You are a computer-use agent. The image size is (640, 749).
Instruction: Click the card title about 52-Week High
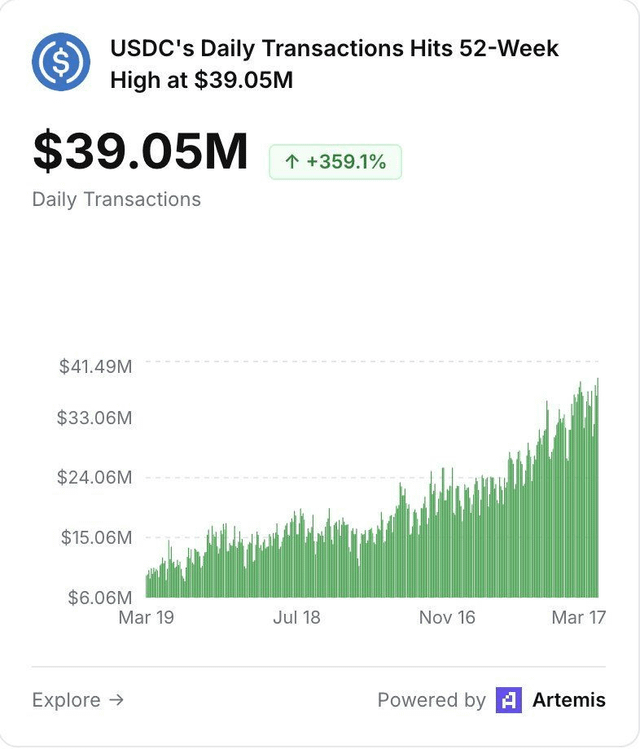tap(334, 64)
